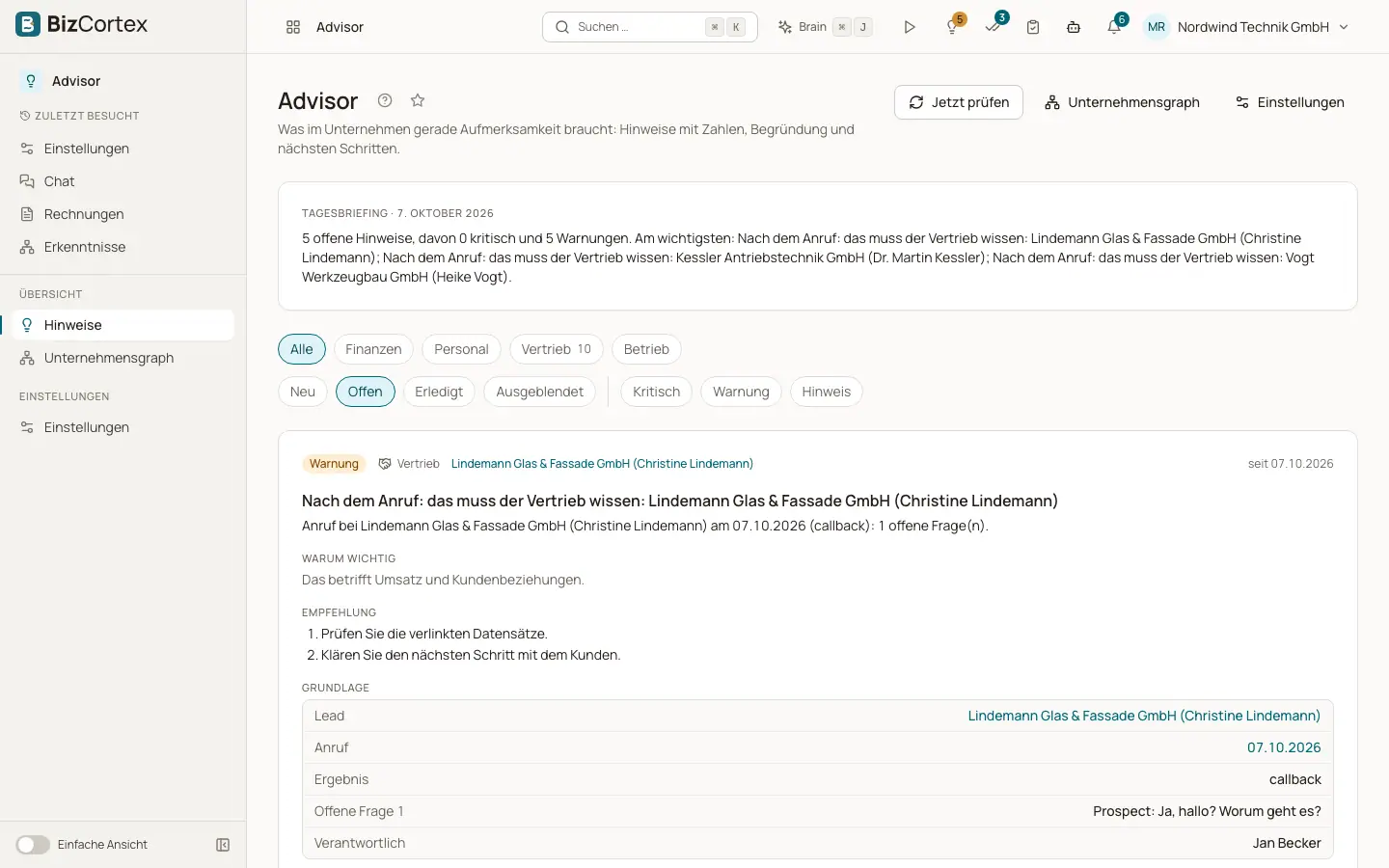
Task: Filter by Betrieb category
Action: (x=646, y=349)
